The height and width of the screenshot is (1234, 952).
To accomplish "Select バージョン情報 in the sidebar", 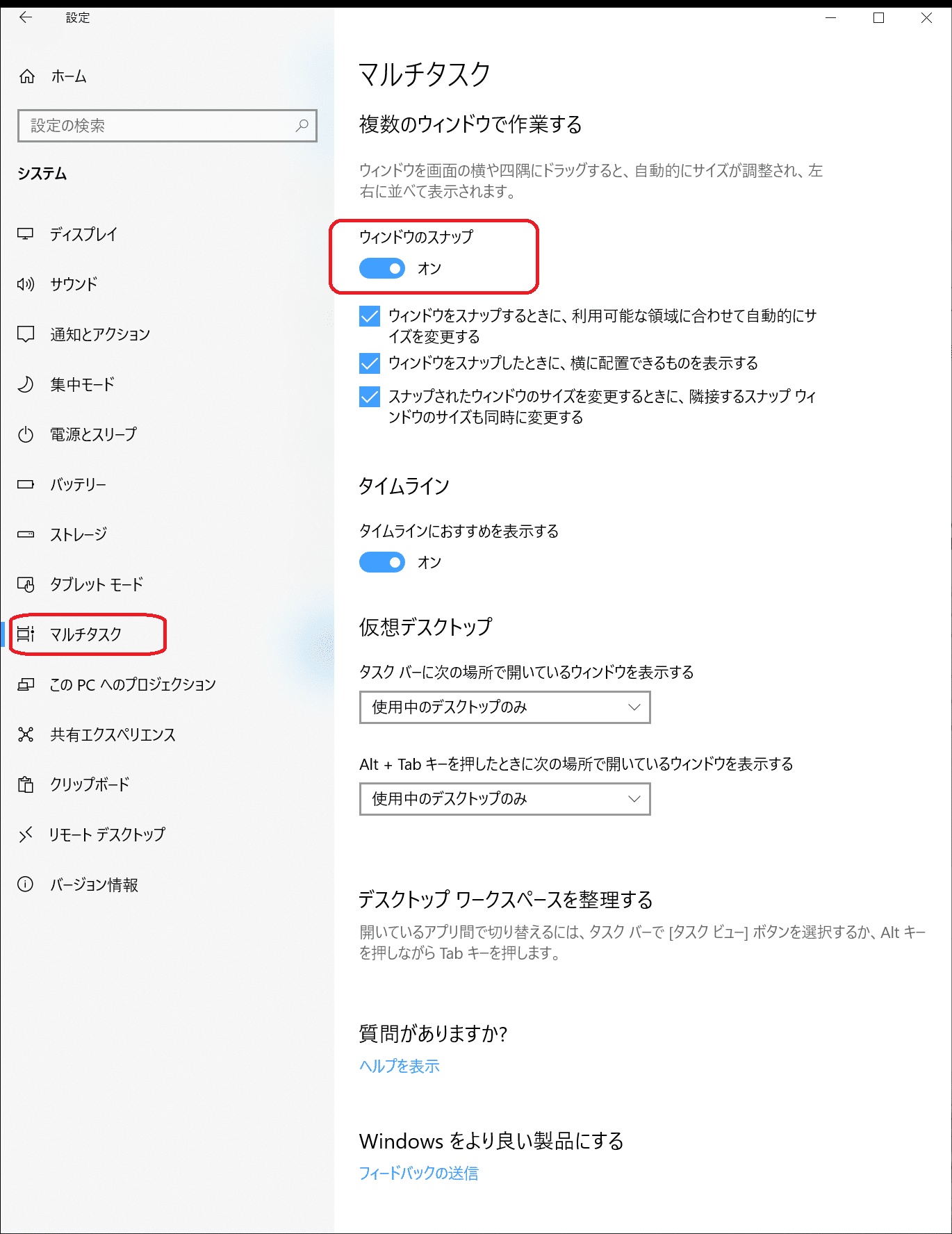I will (94, 885).
